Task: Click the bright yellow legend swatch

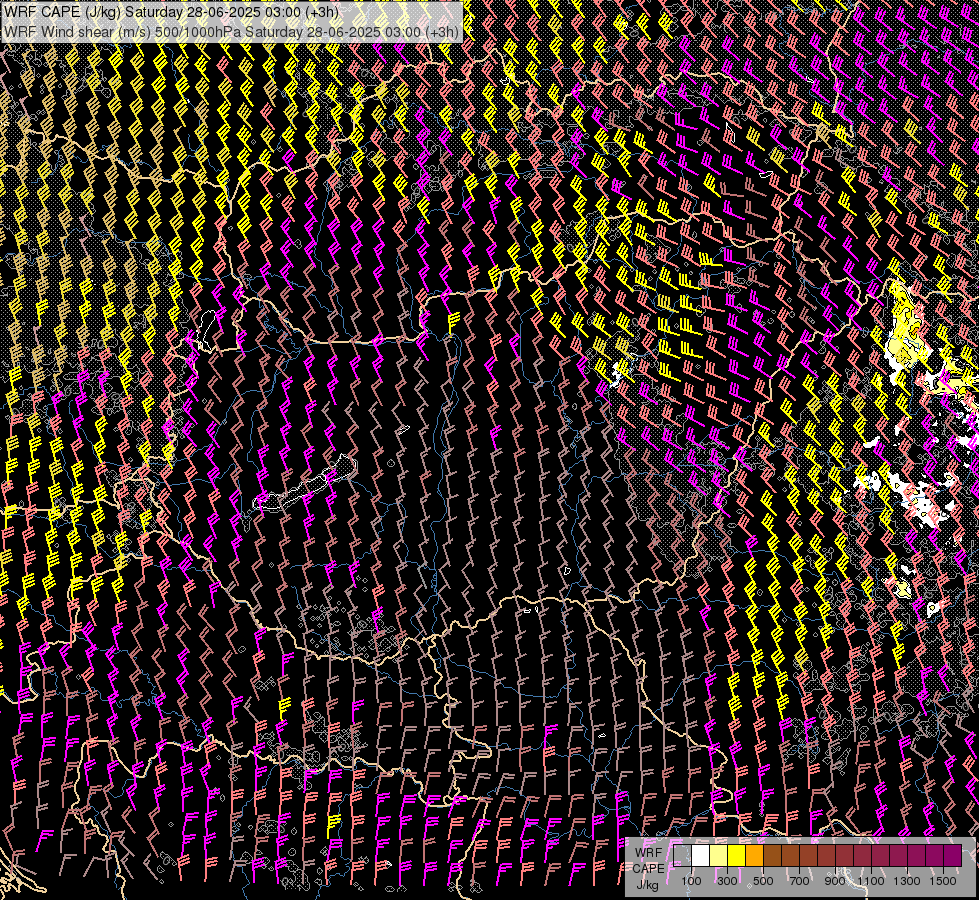Action: tap(737, 856)
